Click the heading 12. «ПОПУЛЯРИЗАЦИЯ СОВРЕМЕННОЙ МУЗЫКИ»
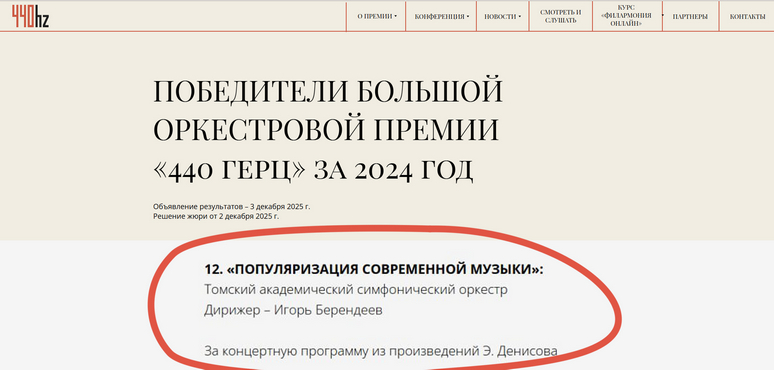The width and height of the screenshot is (774, 370). [x=374, y=269]
